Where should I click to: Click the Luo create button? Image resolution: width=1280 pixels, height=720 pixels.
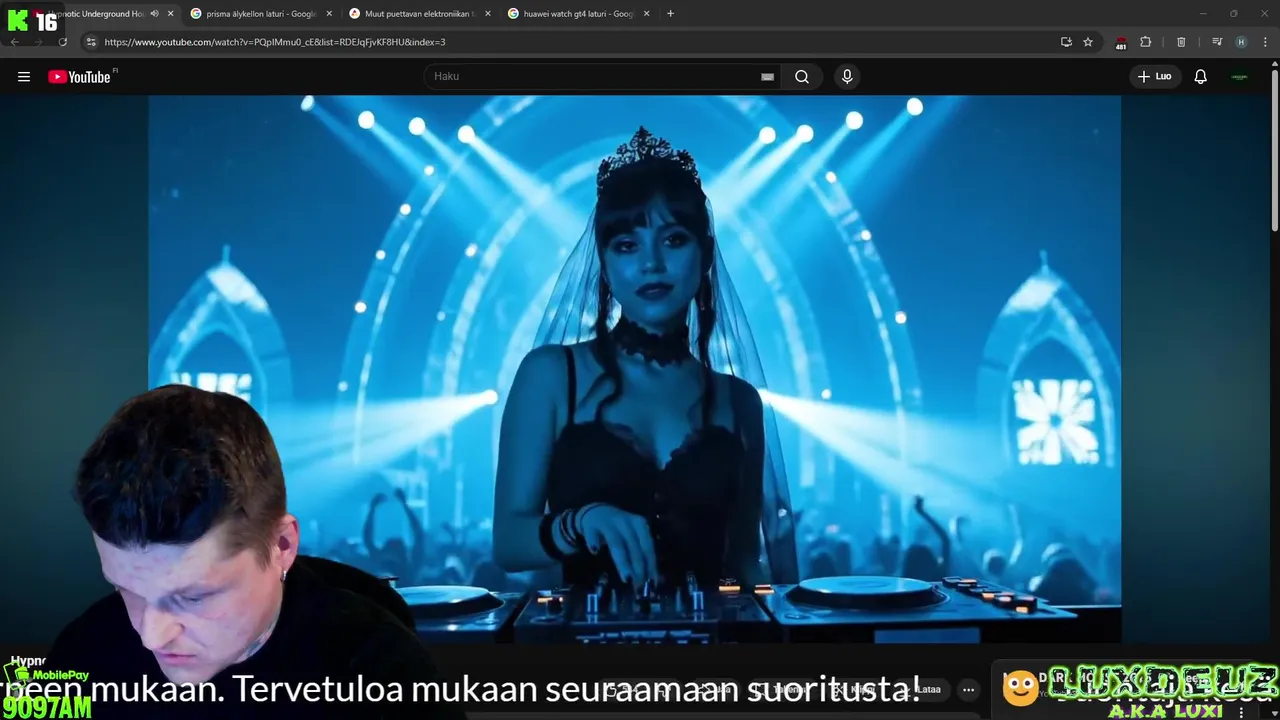(1155, 77)
